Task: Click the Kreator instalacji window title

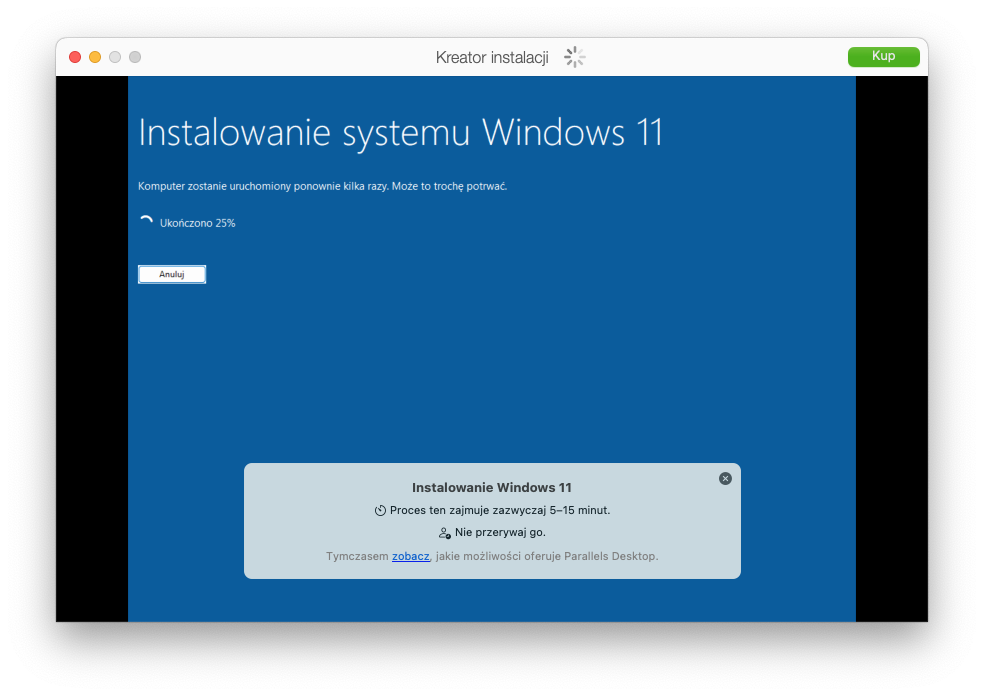Action: (492, 58)
